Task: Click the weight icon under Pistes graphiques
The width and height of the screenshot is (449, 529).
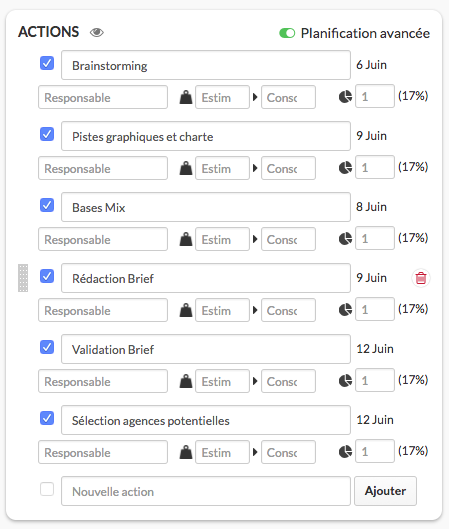Action: pyautogui.click(x=186, y=168)
